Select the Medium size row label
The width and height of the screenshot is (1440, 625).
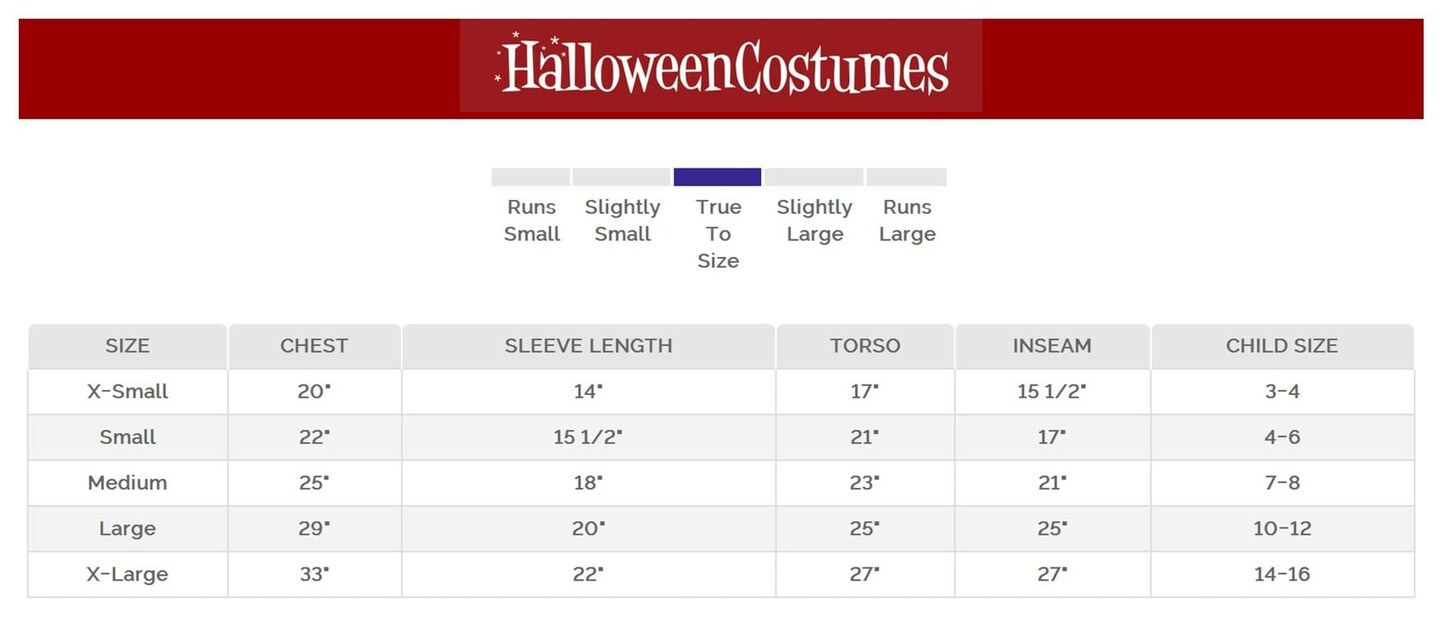point(127,483)
